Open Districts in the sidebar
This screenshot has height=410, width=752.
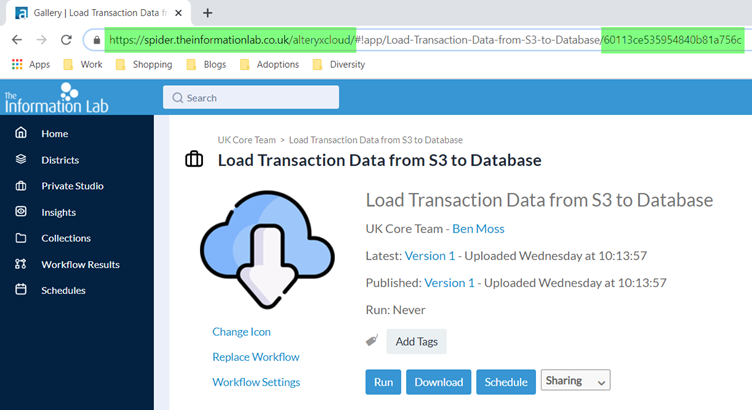coord(60,160)
